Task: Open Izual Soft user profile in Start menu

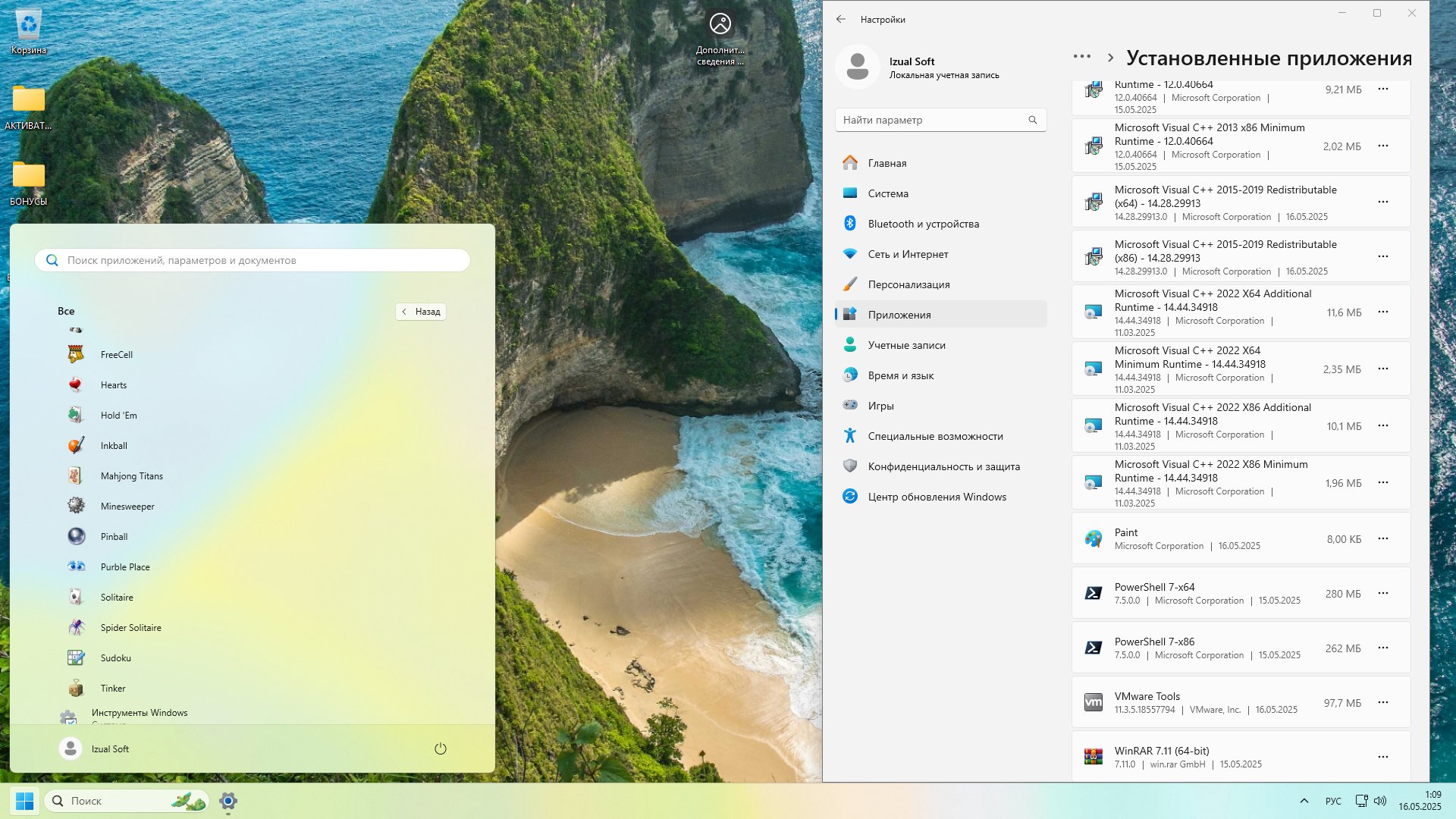Action: coord(95,748)
